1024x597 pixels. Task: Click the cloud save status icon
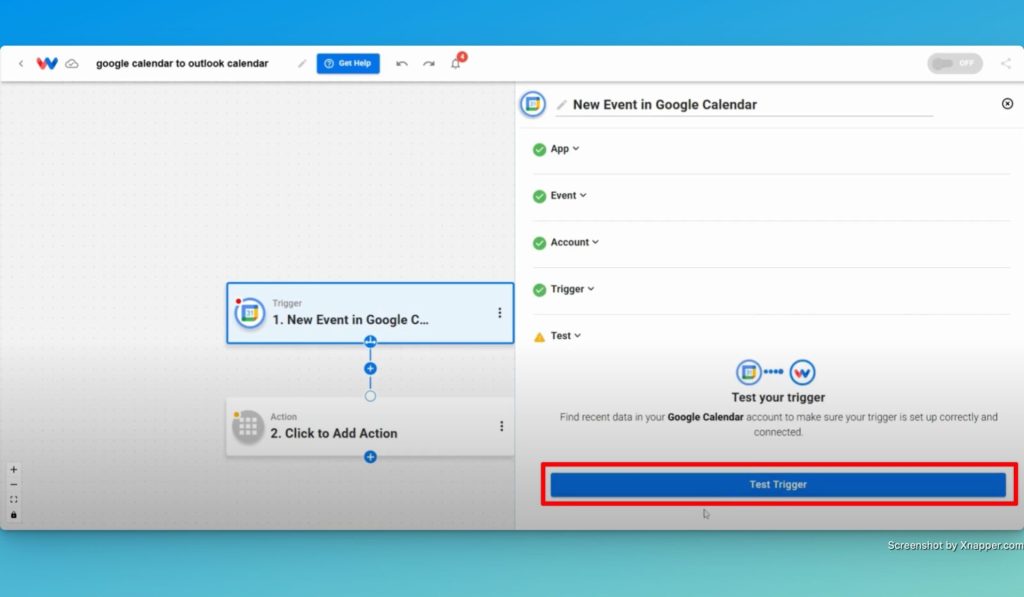click(72, 63)
